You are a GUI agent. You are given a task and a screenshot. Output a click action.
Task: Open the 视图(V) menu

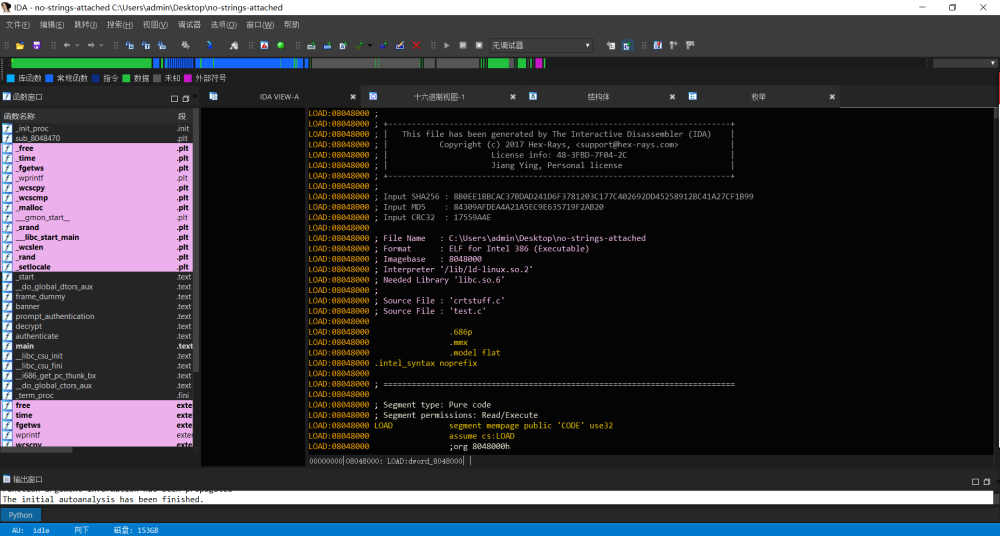tap(155, 25)
